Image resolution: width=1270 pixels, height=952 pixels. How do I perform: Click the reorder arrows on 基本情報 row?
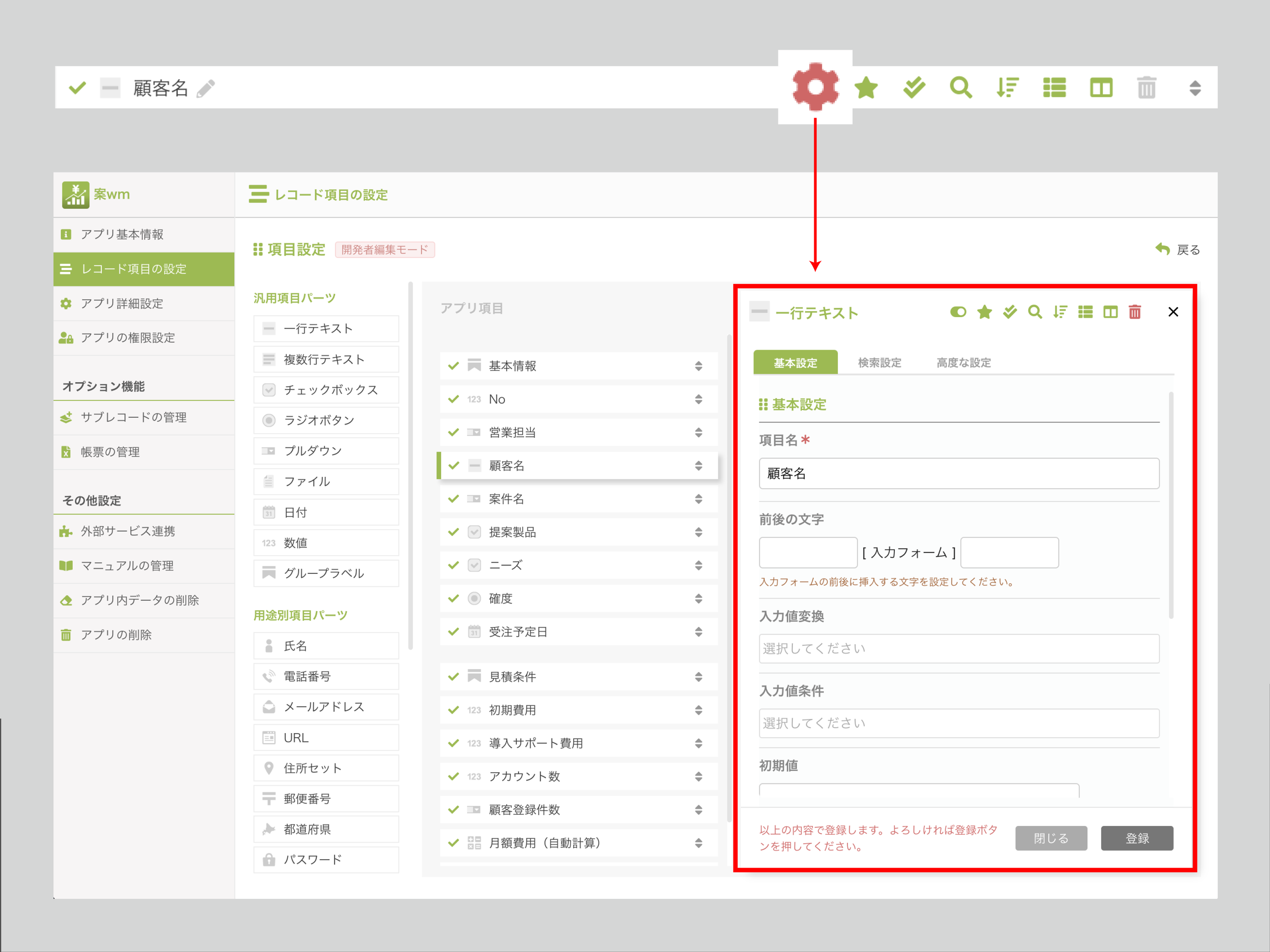click(698, 366)
